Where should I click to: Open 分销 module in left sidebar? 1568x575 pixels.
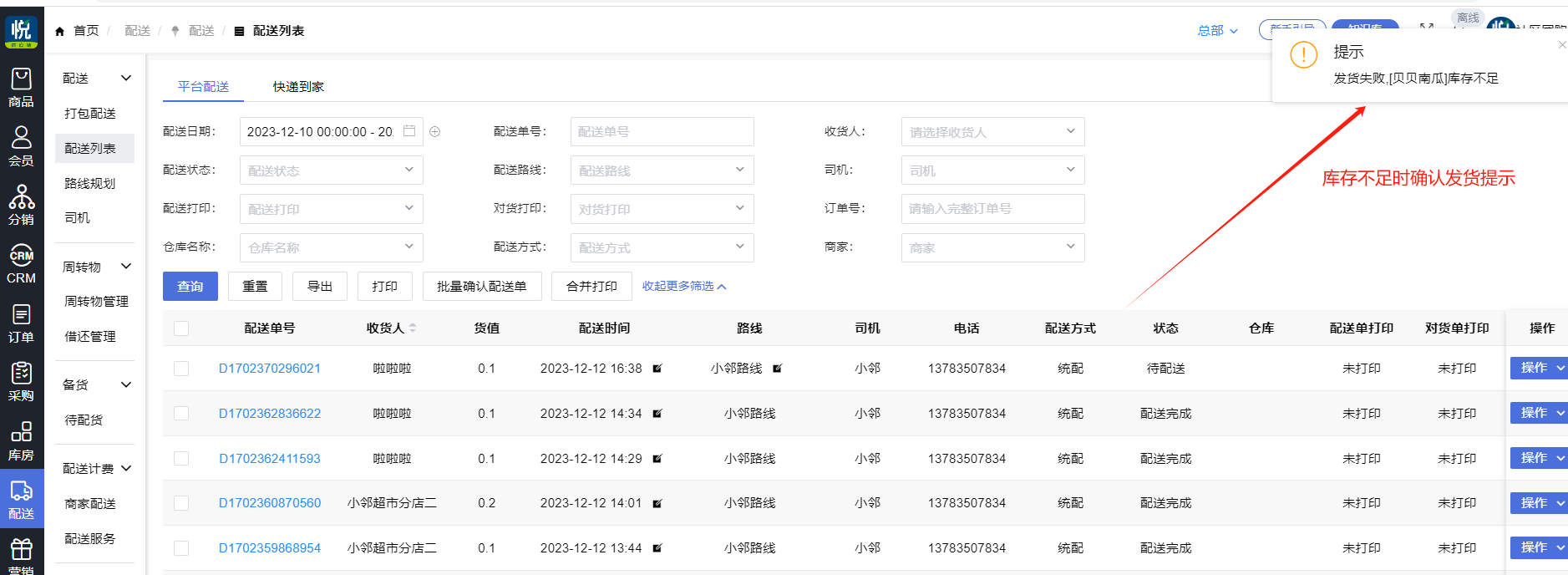coord(21,206)
